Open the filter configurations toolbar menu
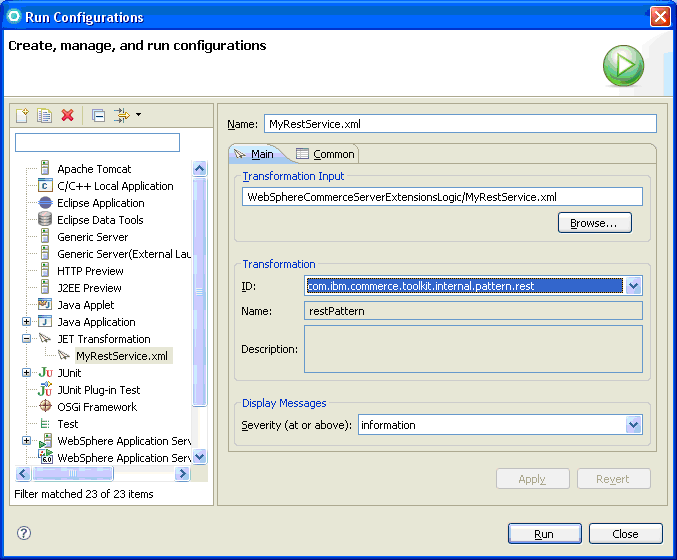This screenshot has width=677, height=560. tap(127, 116)
